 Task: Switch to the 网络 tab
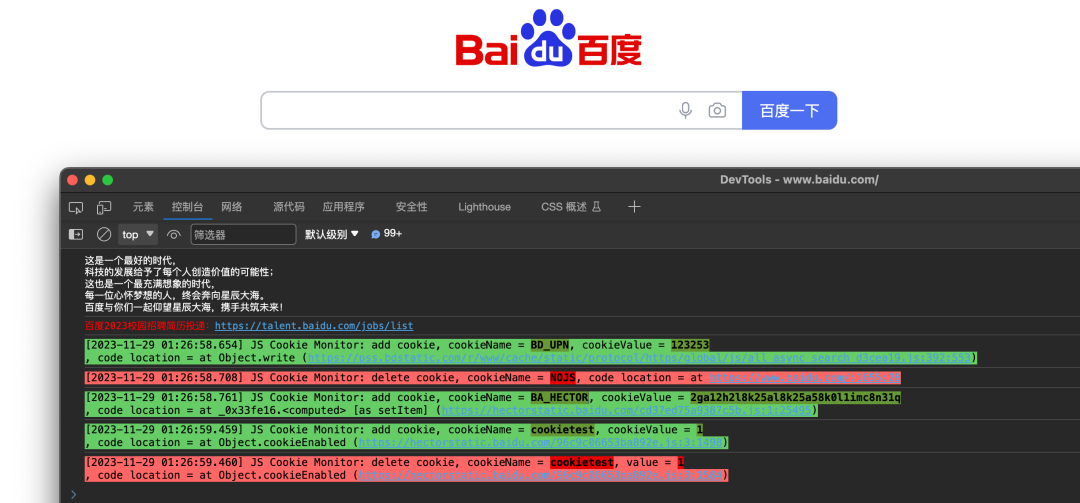point(232,207)
